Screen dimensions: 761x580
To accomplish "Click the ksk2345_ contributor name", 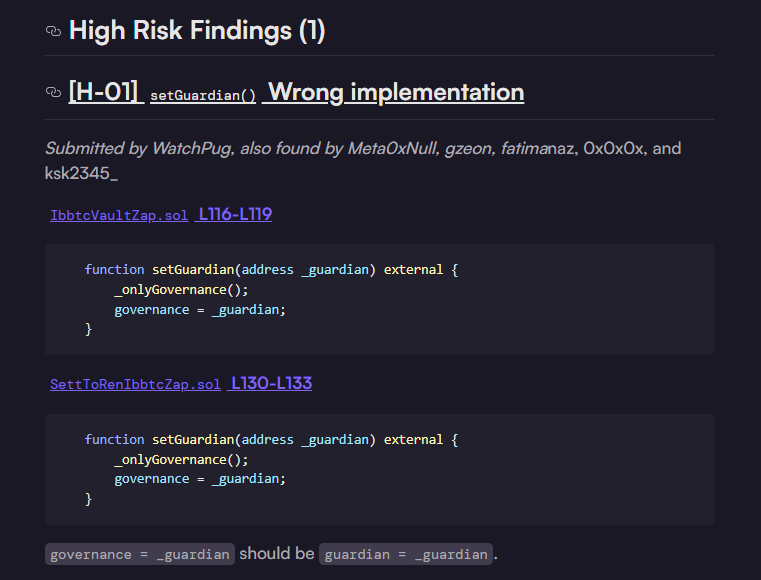I will click(81, 173).
